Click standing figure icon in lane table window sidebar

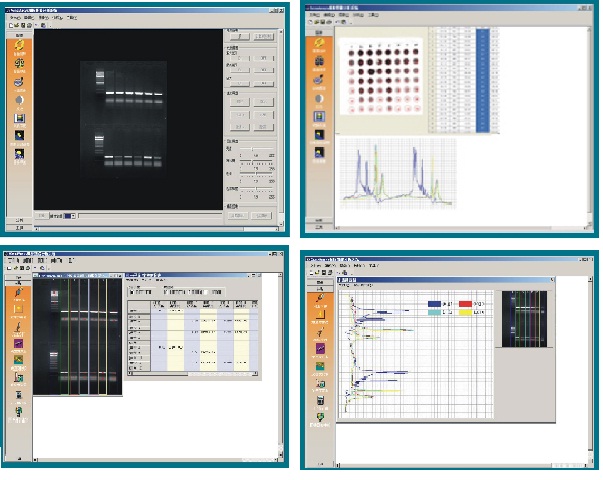(x=18, y=412)
